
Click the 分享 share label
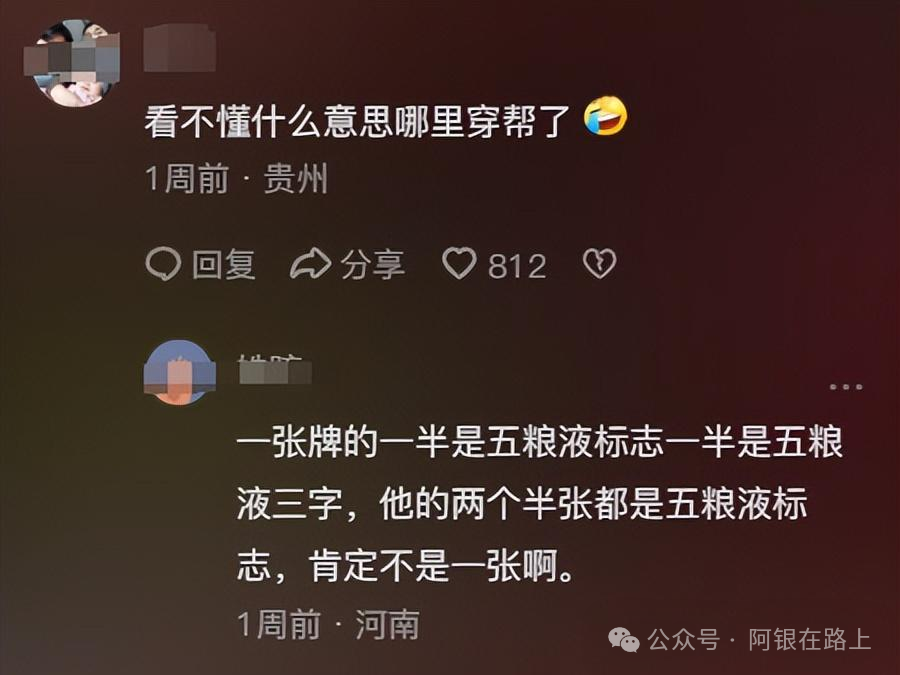pos(373,265)
